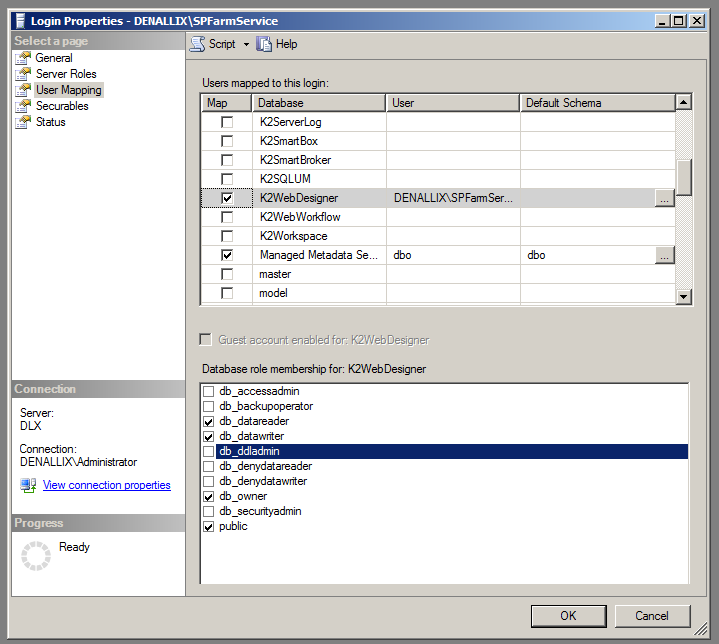The width and height of the screenshot is (719, 644).
Task: Click the Help icon in toolbar
Action: (264, 44)
